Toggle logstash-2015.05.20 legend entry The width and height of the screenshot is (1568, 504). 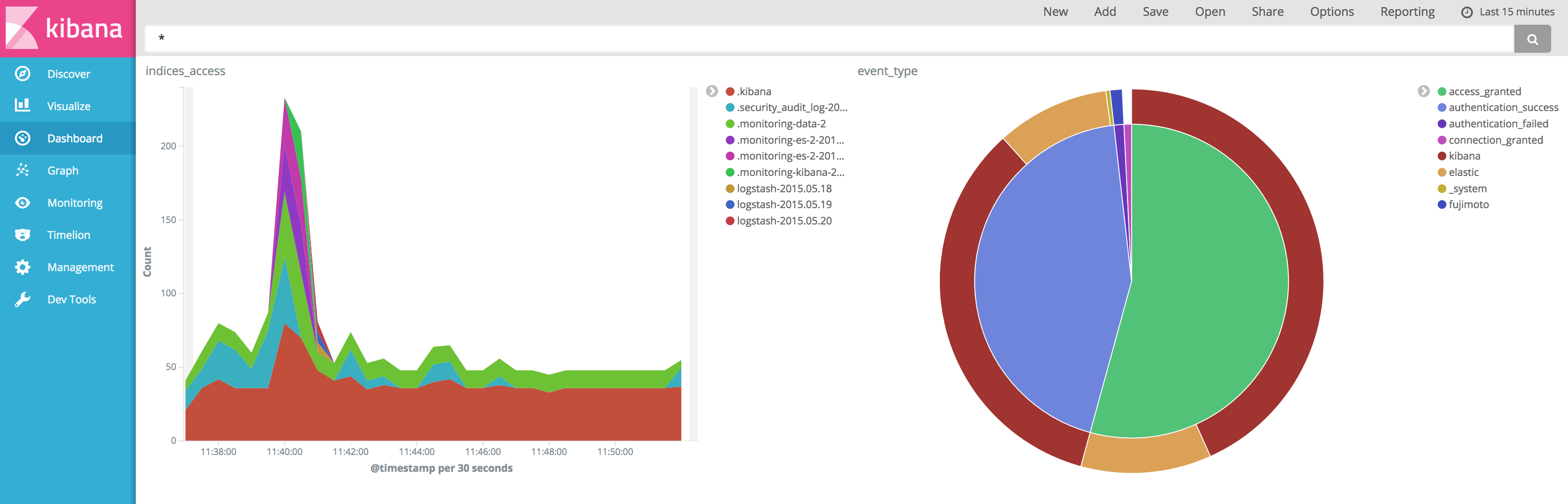tap(778, 221)
